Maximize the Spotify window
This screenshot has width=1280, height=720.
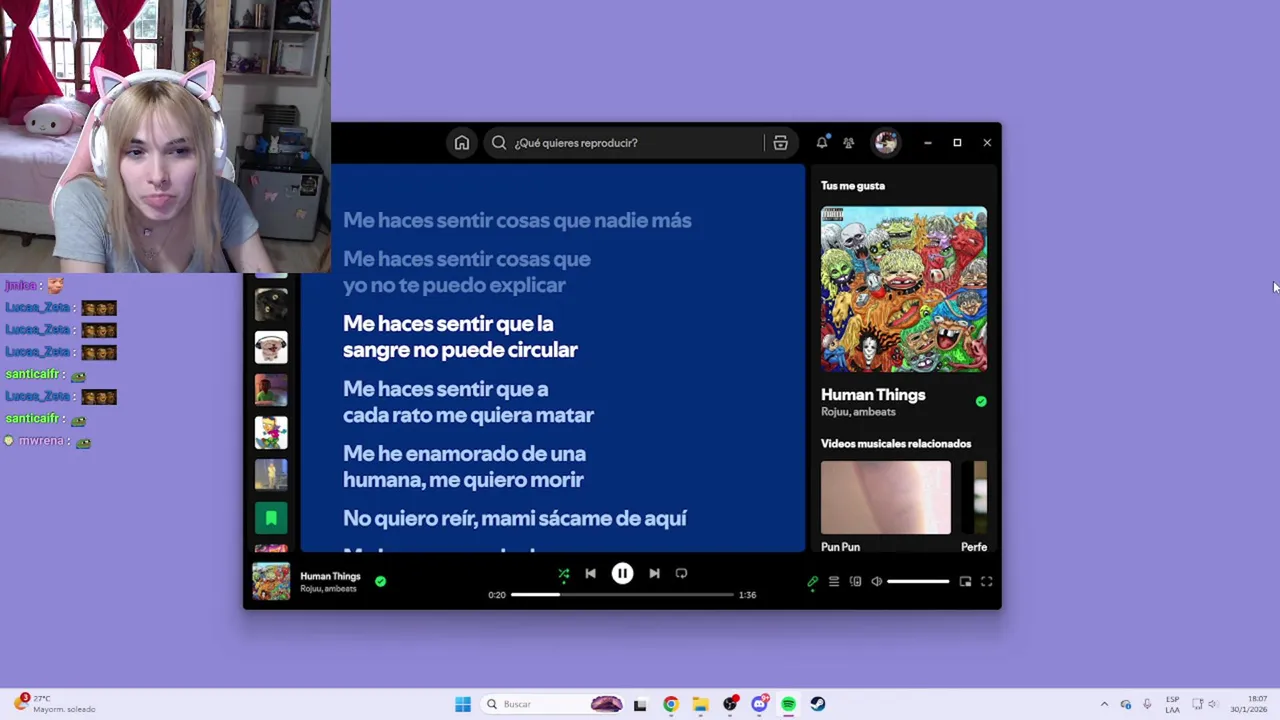tap(957, 143)
